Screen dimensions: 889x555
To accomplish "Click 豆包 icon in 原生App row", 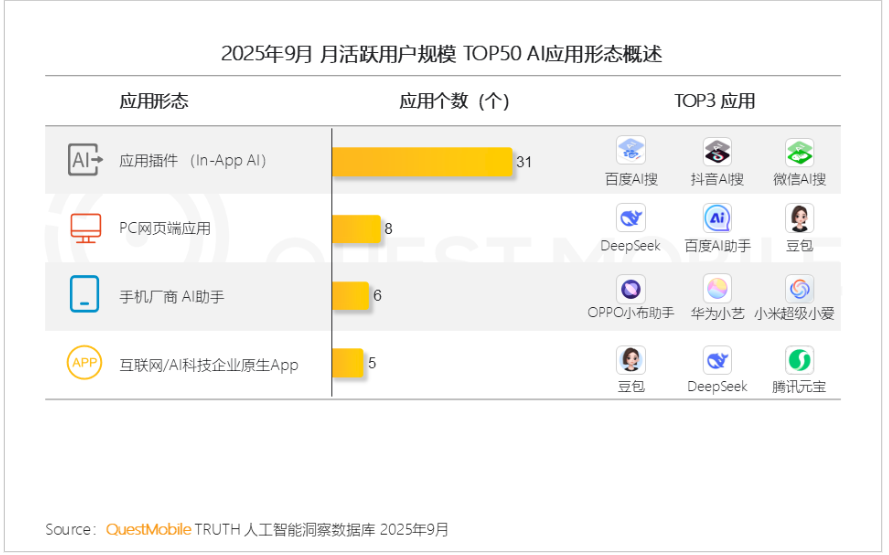I will click(631, 360).
